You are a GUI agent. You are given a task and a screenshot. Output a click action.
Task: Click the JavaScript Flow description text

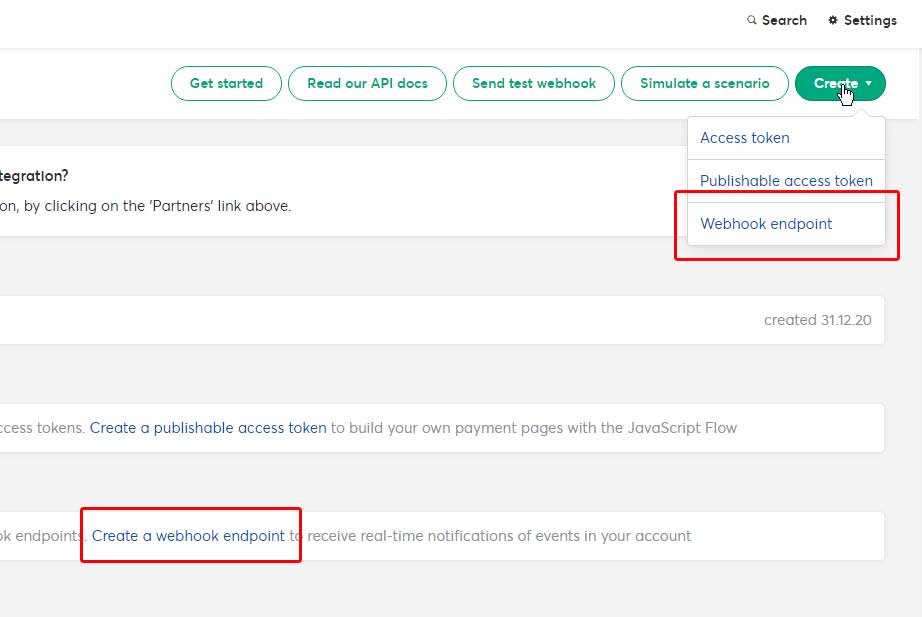pos(533,428)
